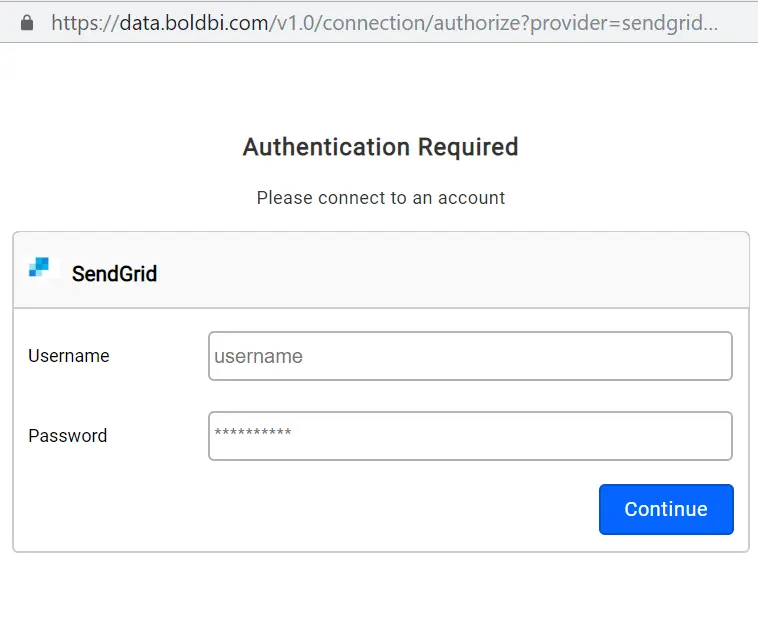Focus the Password input field
The image size is (758, 620).
pyautogui.click(x=470, y=436)
